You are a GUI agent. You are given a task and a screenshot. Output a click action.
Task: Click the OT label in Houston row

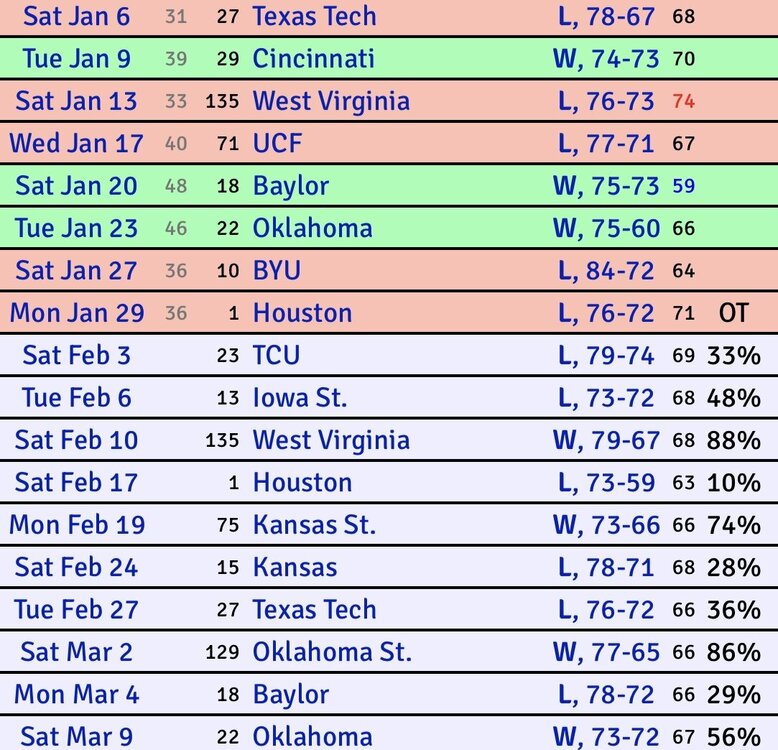point(733,313)
